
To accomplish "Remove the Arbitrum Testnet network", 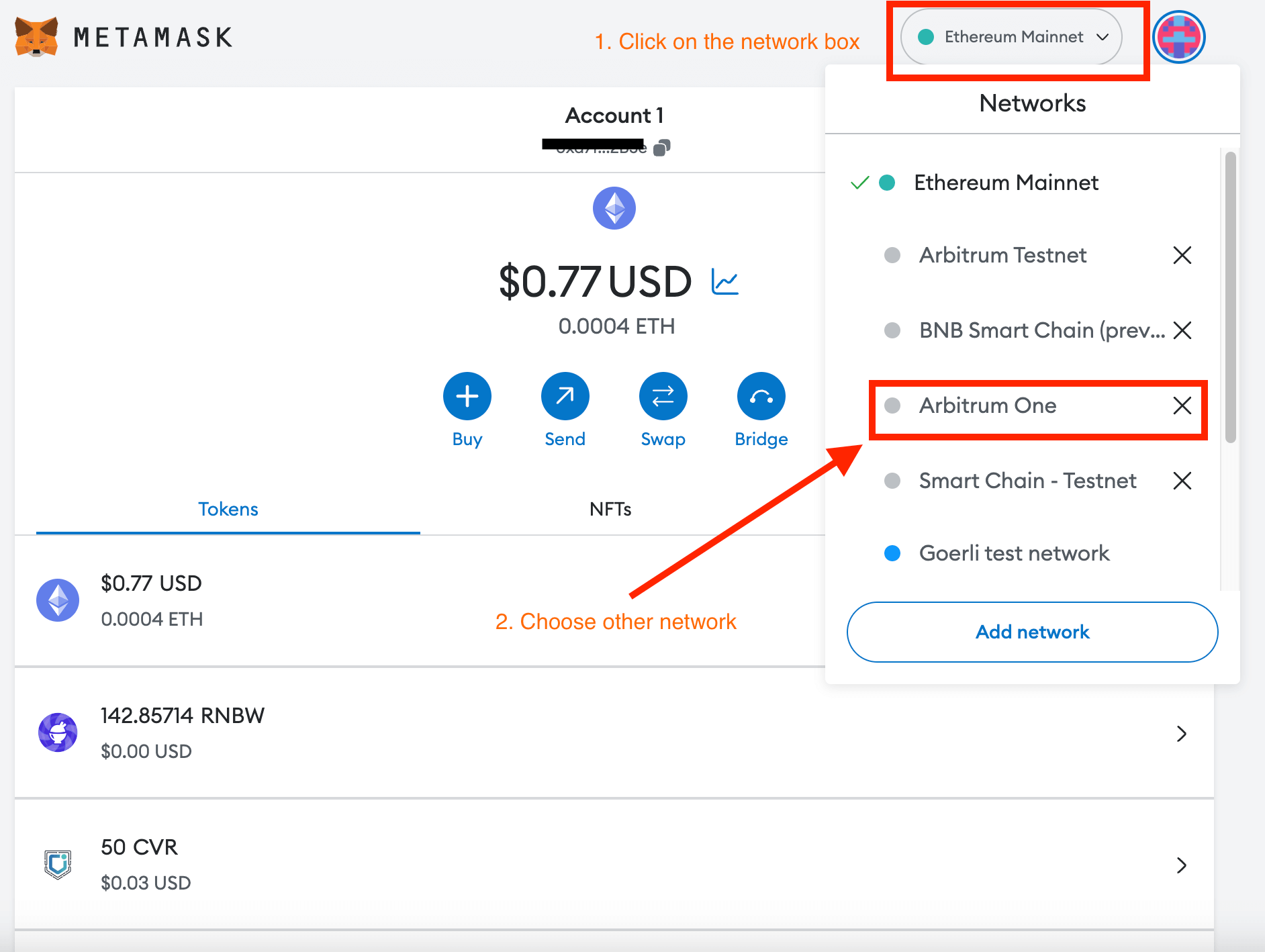I will [1182, 255].
